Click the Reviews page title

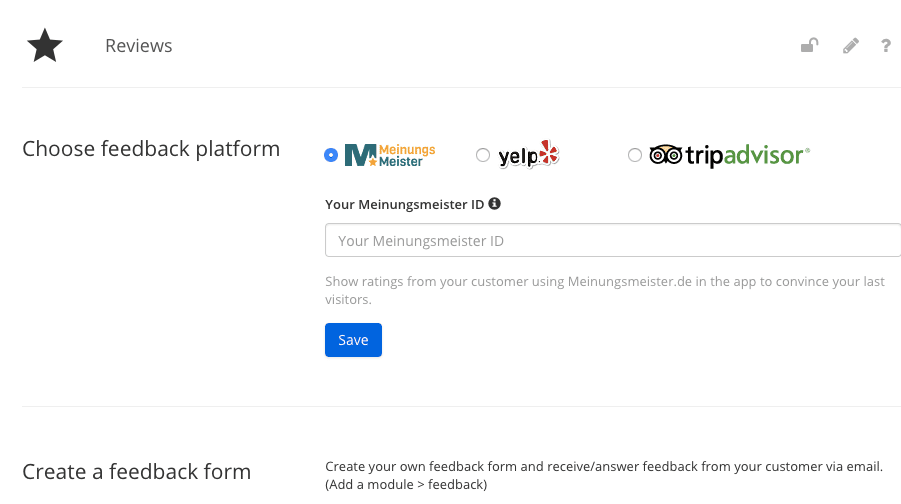point(138,45)
